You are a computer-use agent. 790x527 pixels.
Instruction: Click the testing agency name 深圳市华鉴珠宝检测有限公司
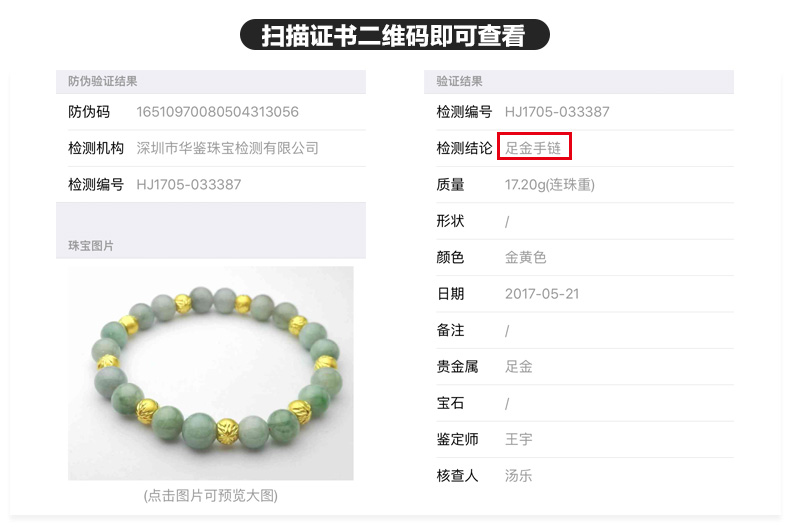(227, 148)
